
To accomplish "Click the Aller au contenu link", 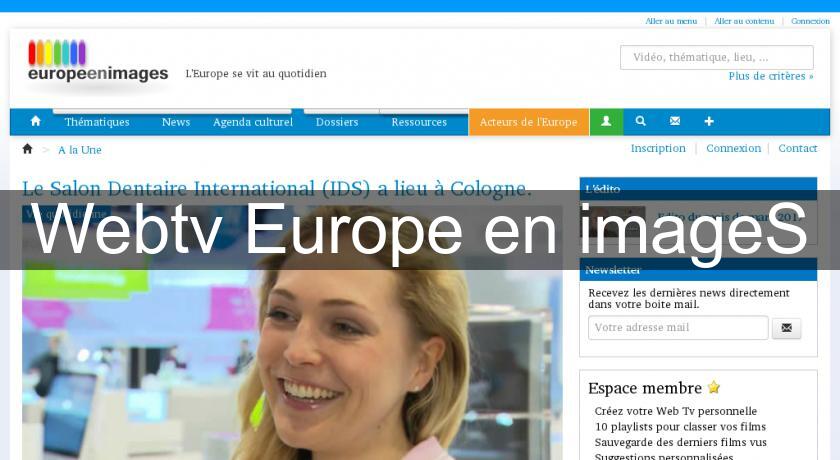I will click(744, 21).
